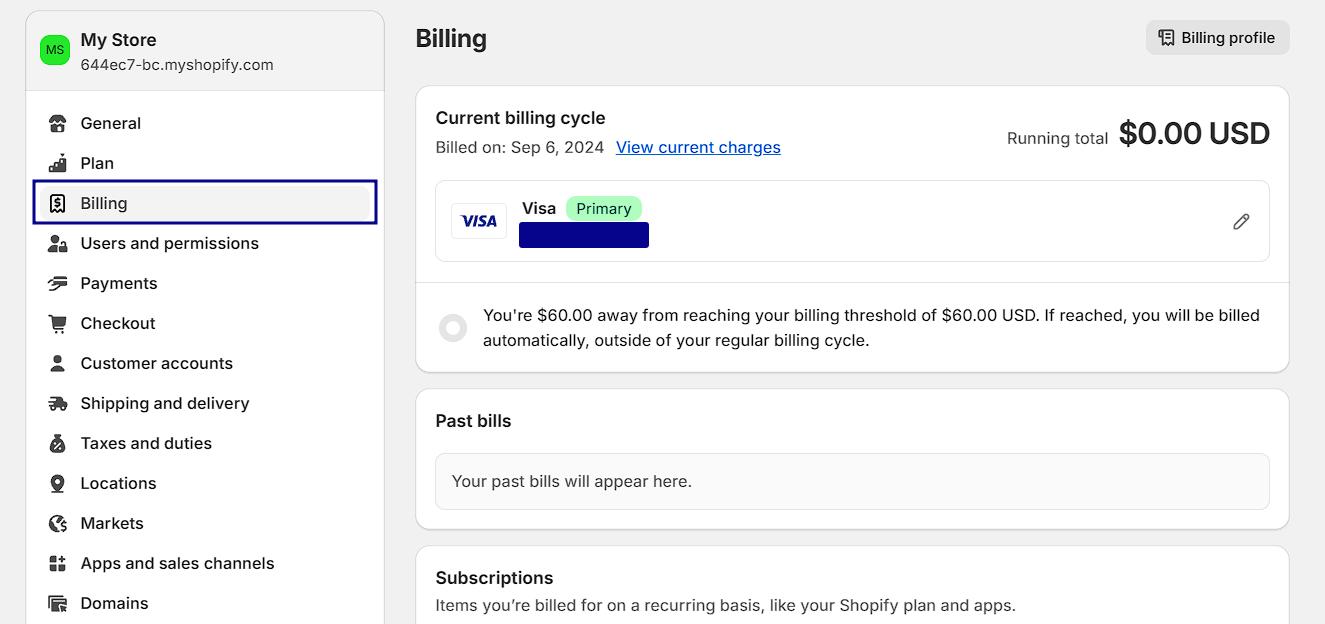Click the Users and permissions icon
1325x624 pixels.
click(x=58, y=243)
